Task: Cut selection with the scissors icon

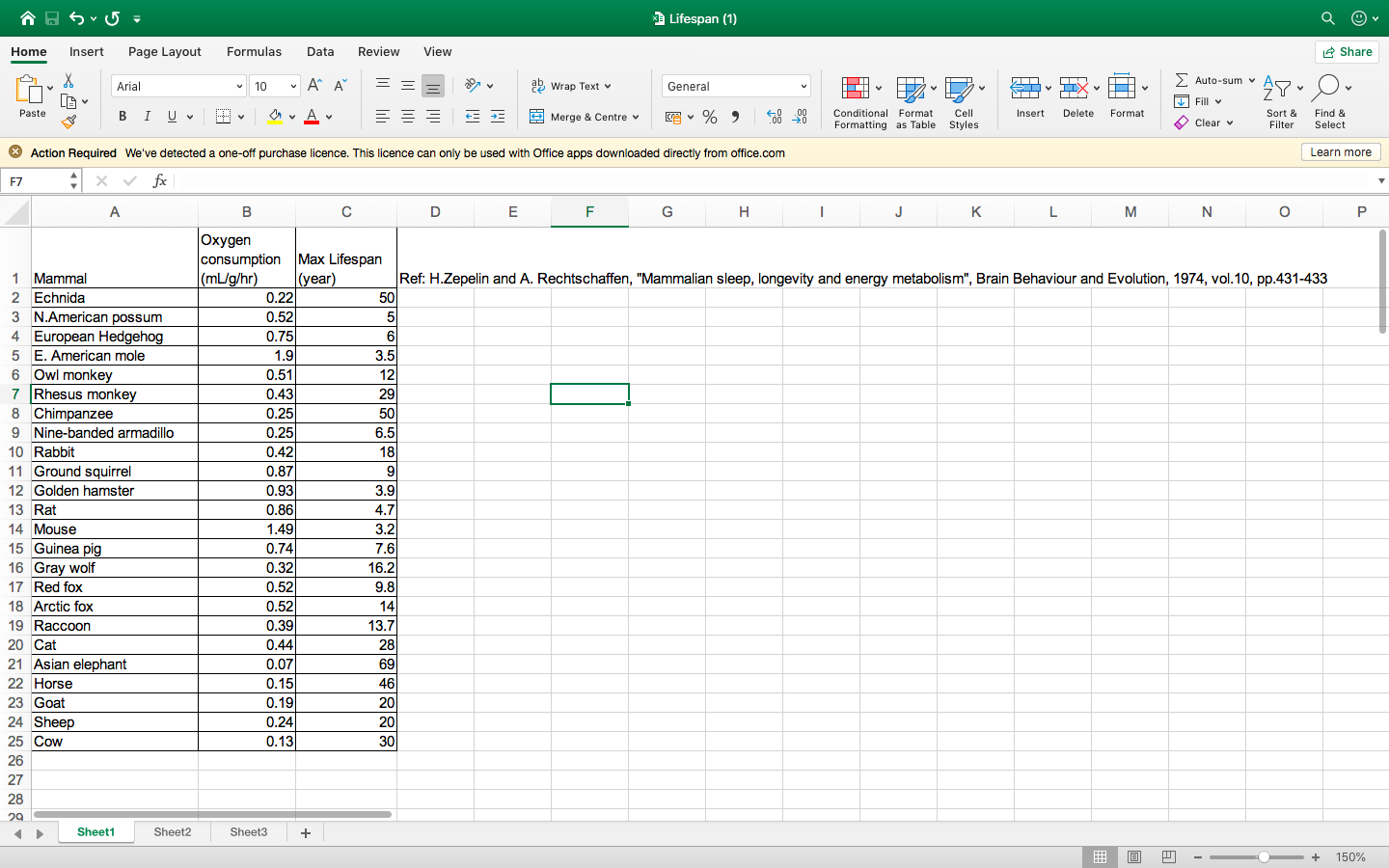Action: pyautogui.click(x=68, y=80)
